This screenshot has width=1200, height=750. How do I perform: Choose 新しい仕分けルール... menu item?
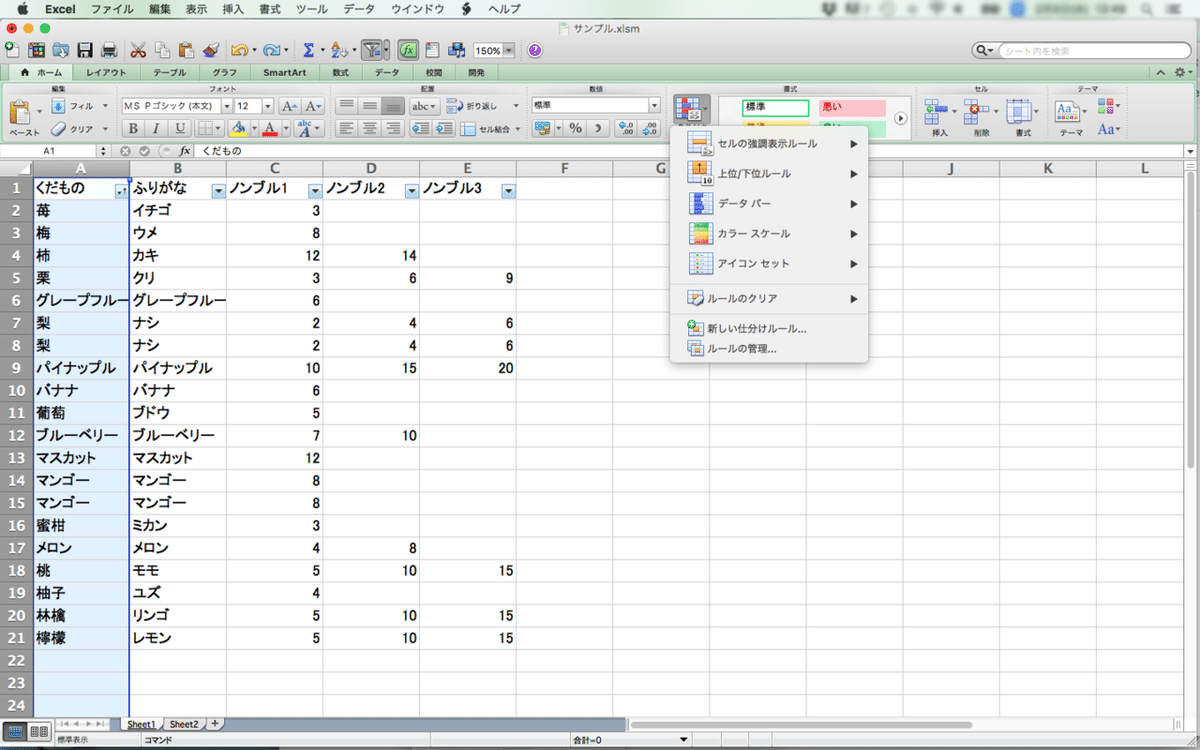[768, 328]
